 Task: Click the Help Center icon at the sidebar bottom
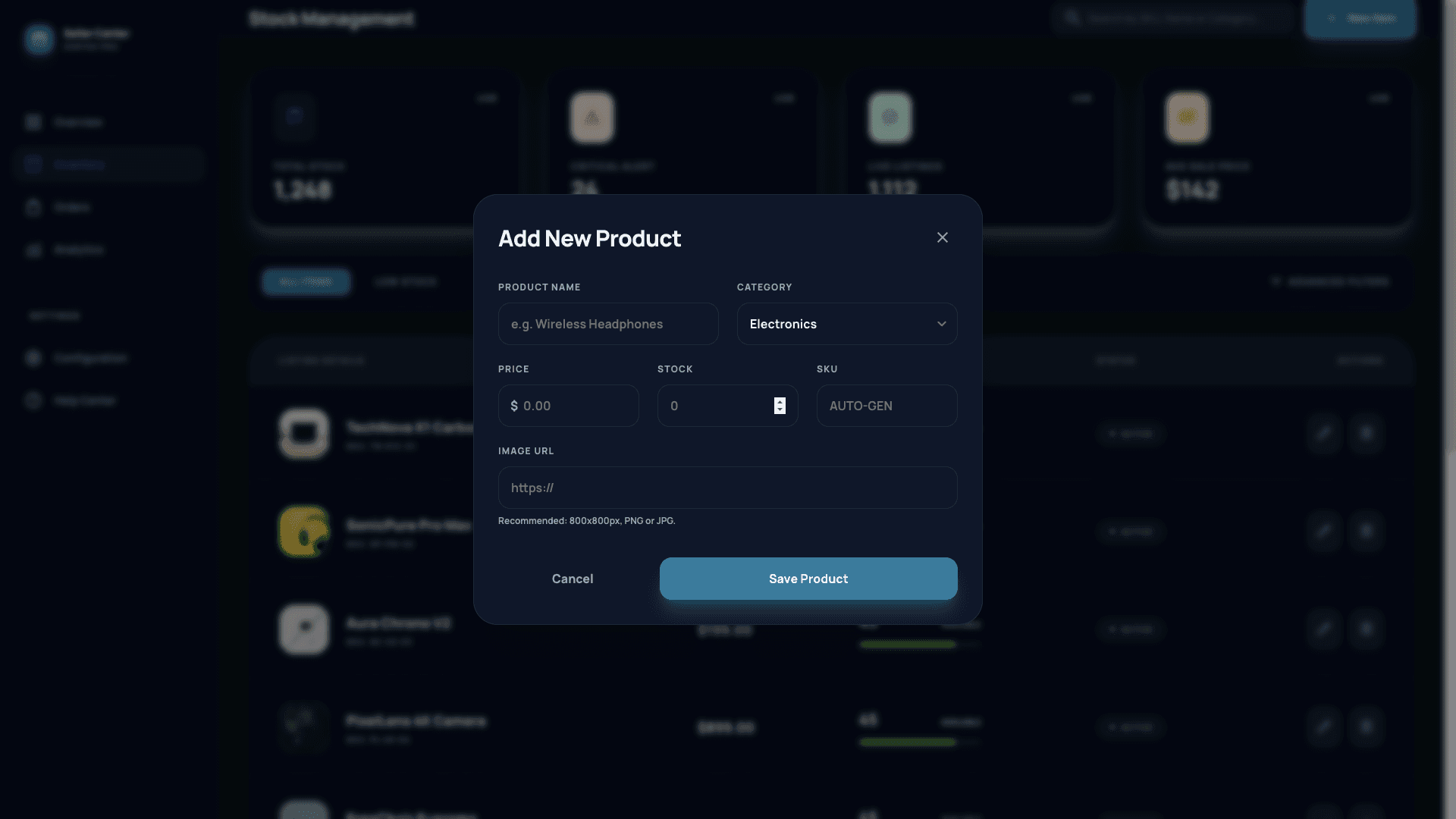pos(33,400)
